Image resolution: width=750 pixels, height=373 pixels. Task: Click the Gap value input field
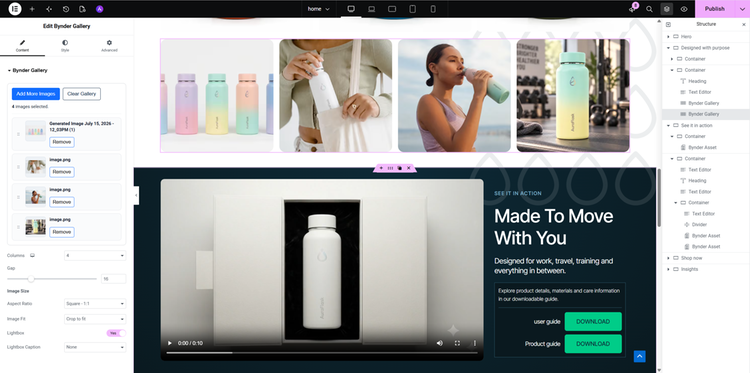pos(113,279)
